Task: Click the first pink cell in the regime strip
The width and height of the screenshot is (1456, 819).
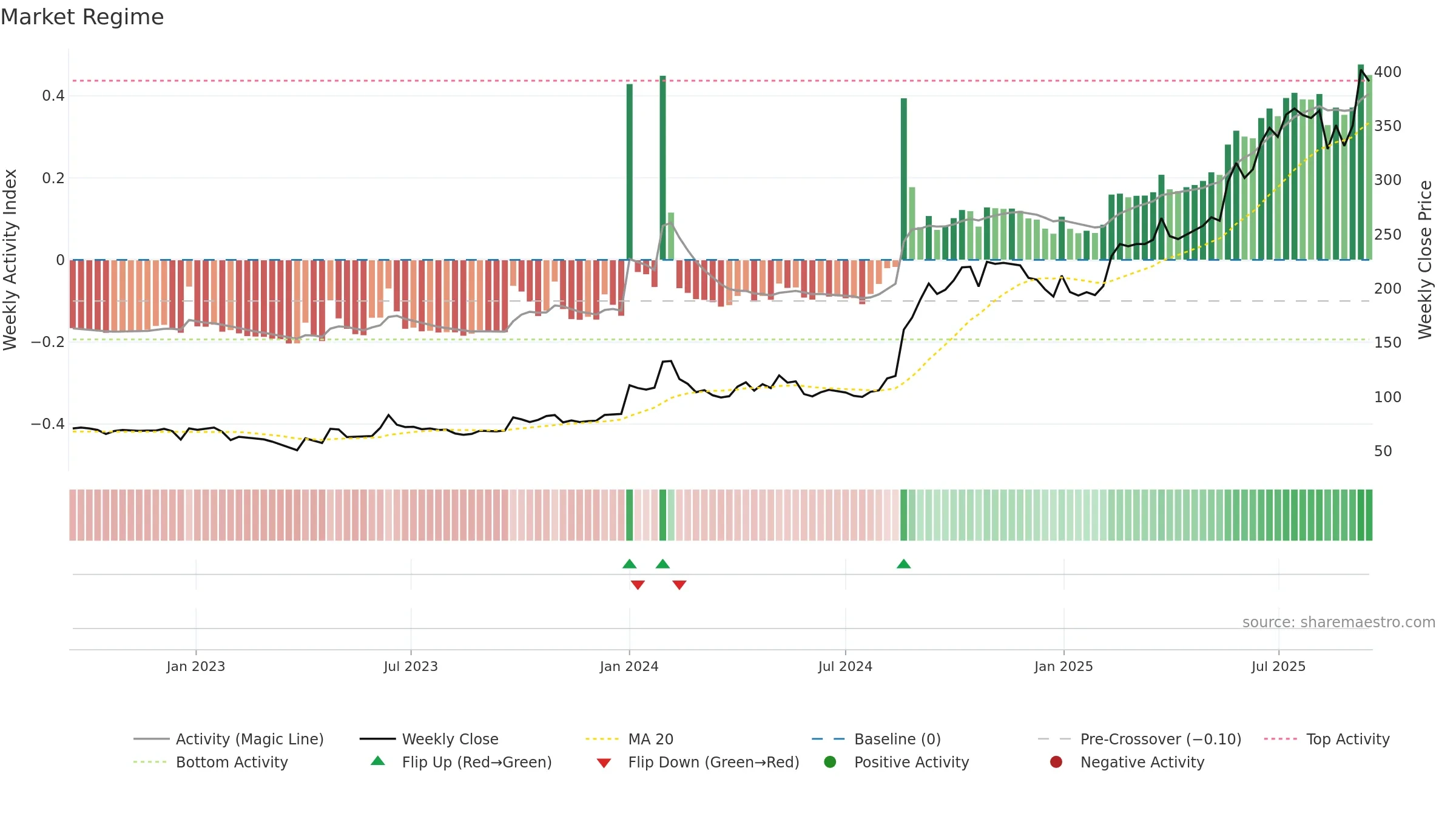Action: [73, 514]
